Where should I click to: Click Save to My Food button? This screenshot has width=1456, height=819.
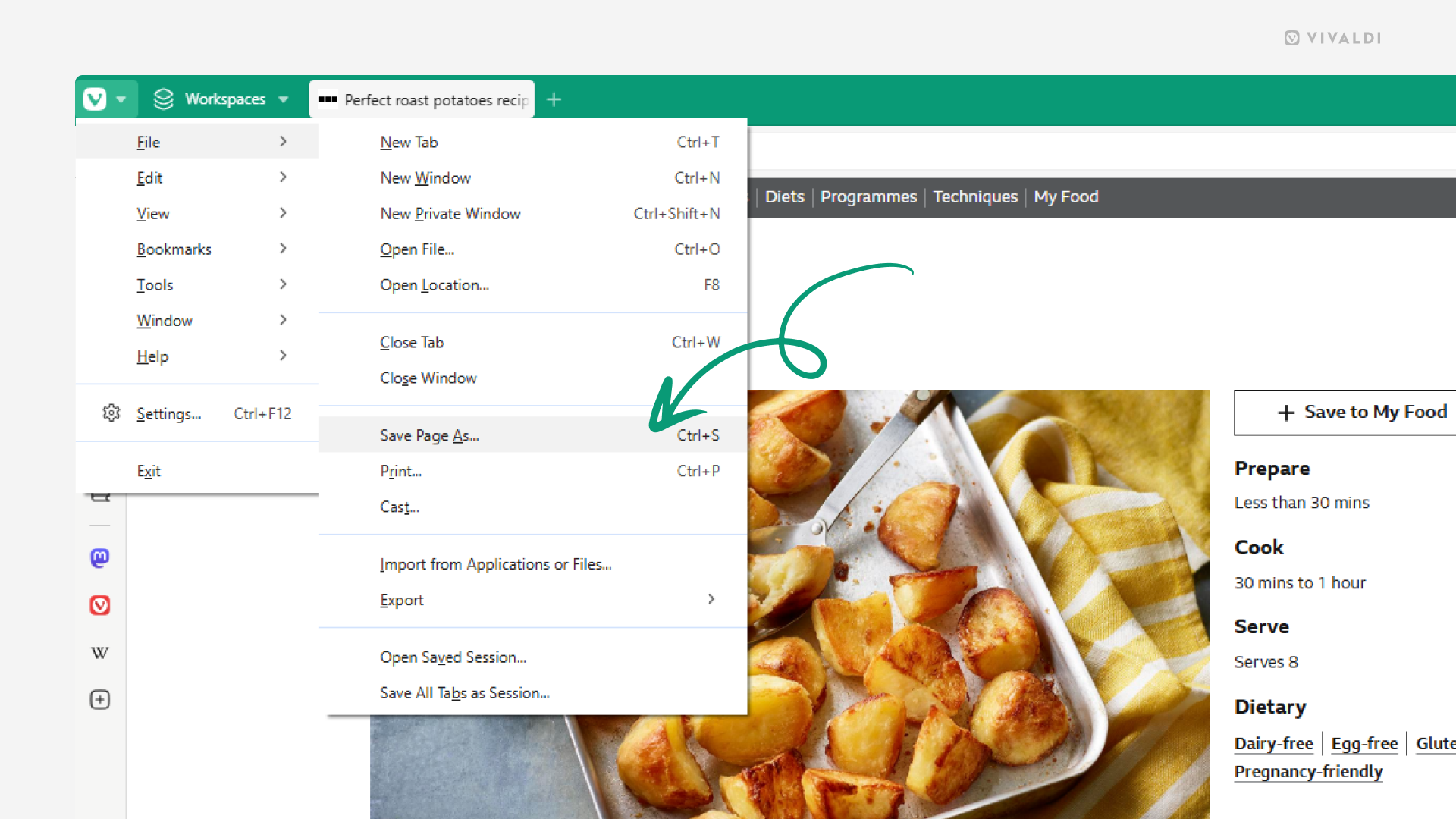tap(1345, 412)
